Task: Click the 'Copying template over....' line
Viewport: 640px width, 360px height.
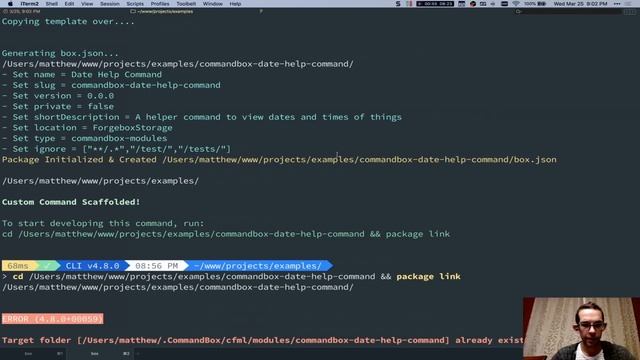Action: coord(68,22)
